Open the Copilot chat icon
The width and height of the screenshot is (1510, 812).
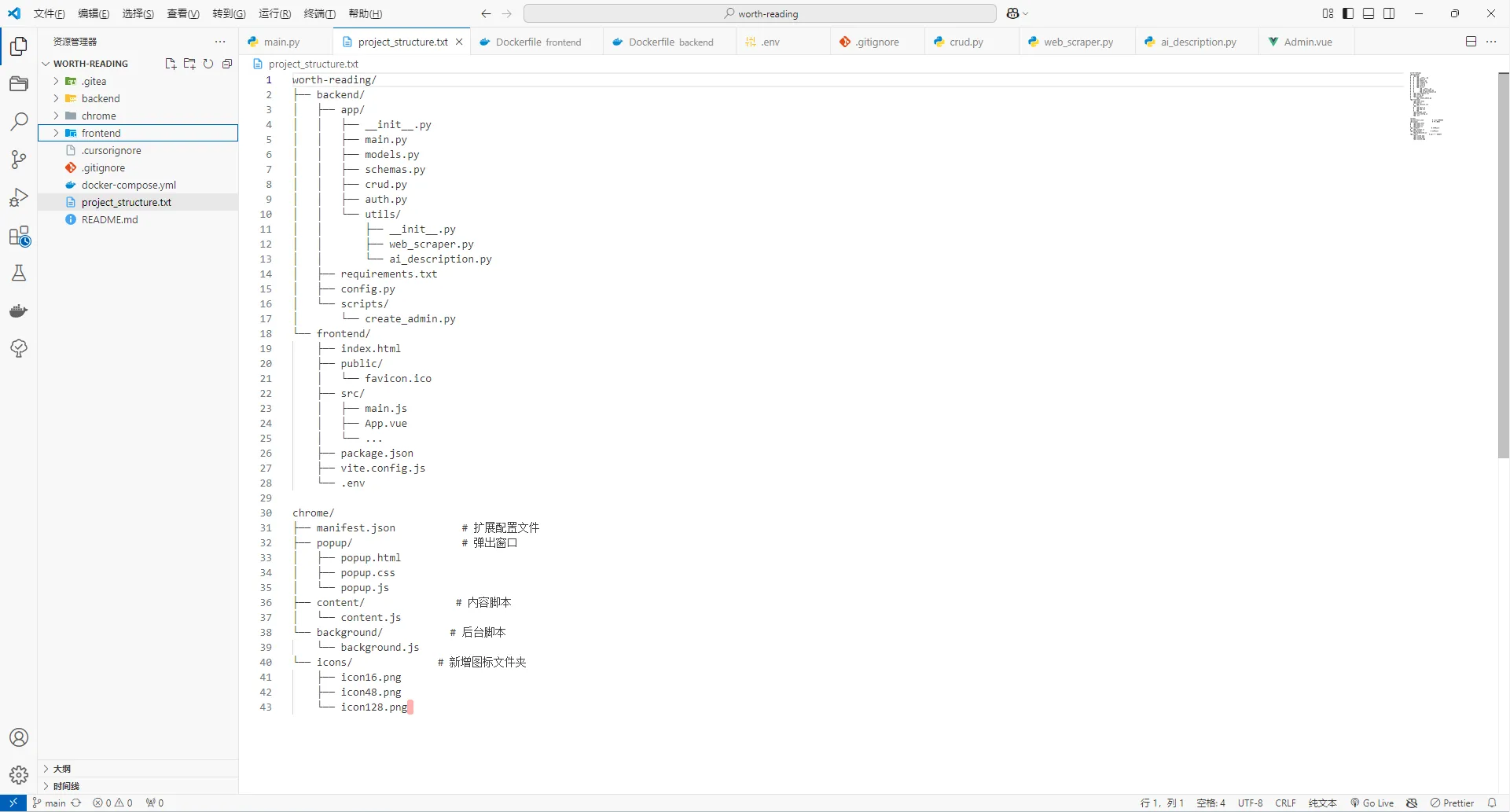click(1012, 13)
